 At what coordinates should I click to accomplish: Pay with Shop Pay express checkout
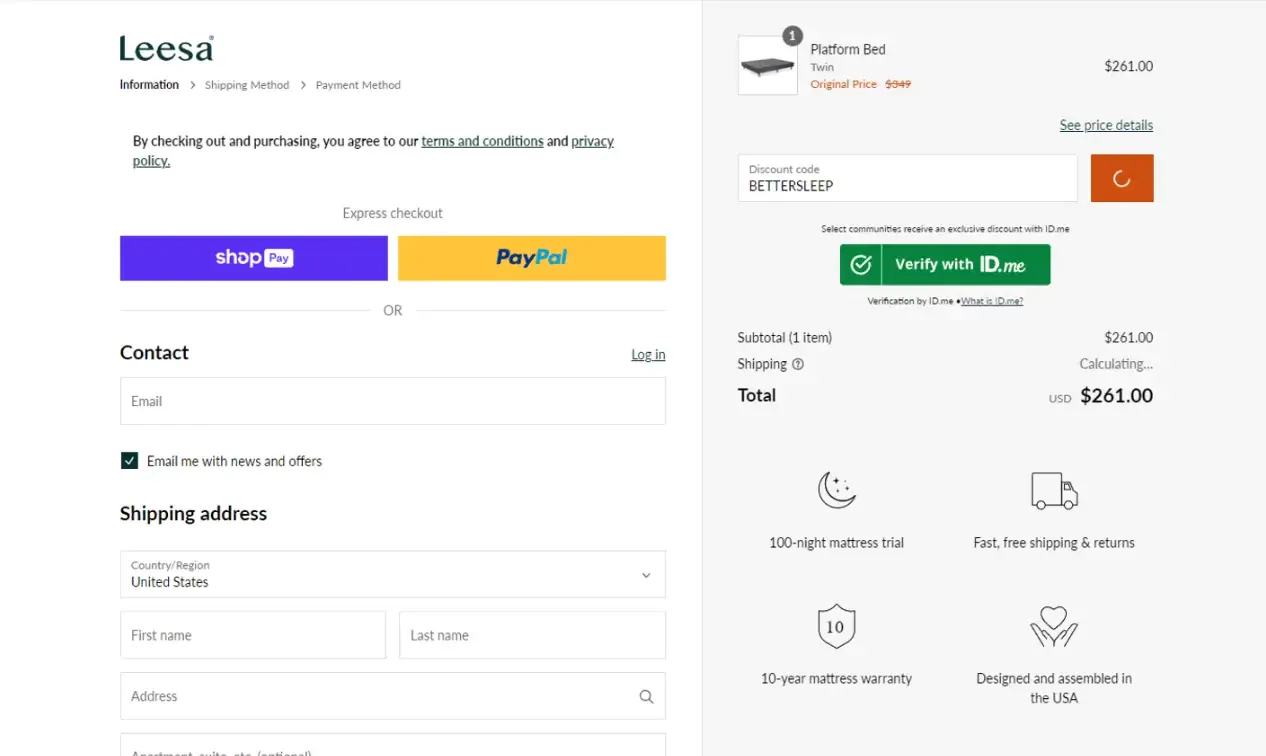[x=254, y=258]
